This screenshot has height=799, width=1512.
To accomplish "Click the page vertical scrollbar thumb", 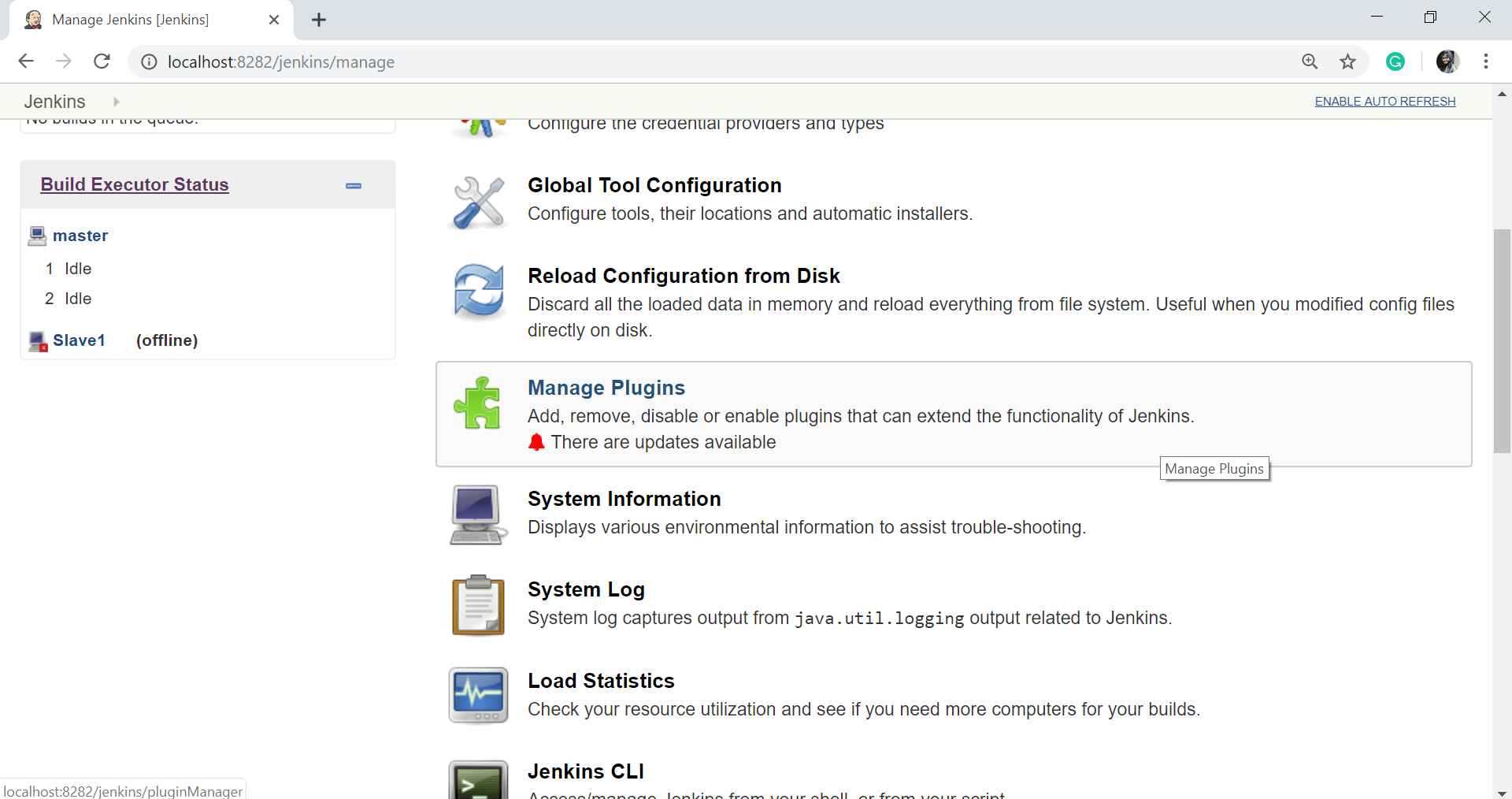I will 1502,340.
